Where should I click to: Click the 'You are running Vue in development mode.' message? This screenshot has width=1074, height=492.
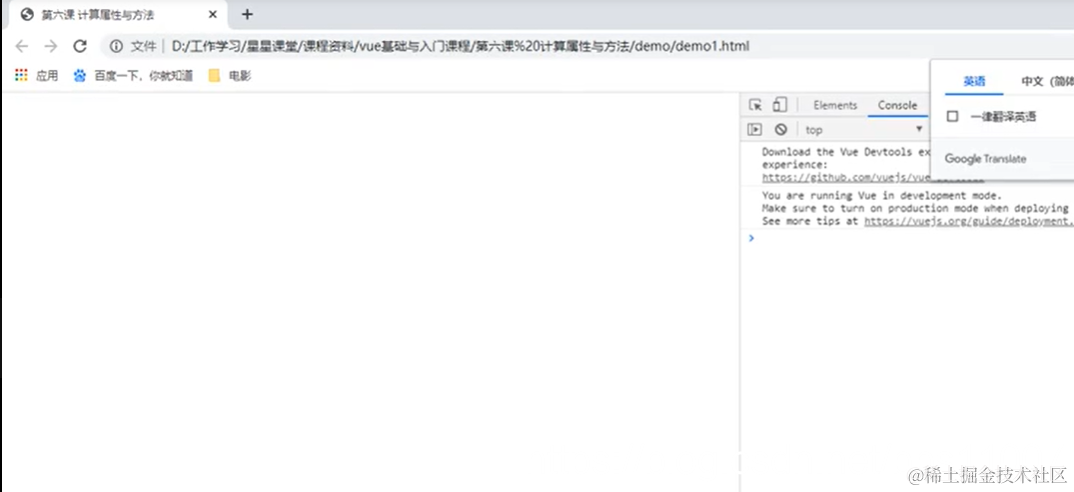[x=882, y=195]
